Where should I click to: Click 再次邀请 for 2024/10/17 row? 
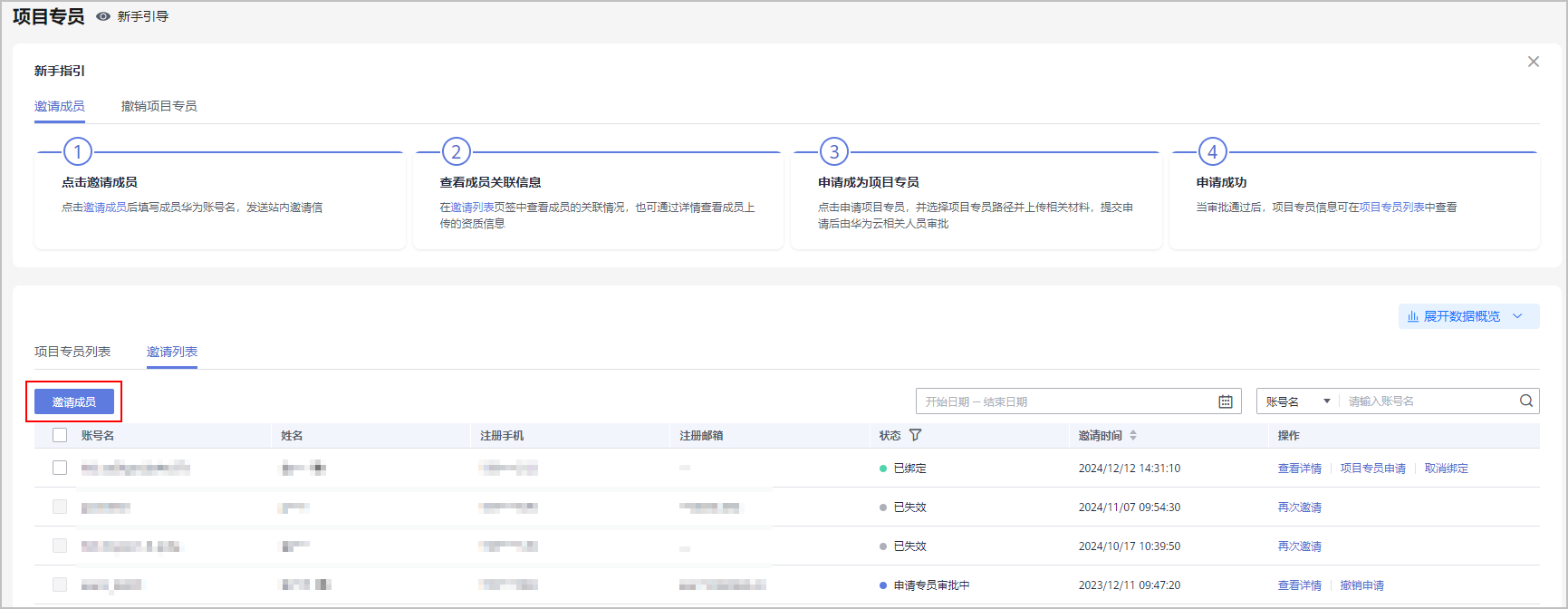coord(1300,546)
